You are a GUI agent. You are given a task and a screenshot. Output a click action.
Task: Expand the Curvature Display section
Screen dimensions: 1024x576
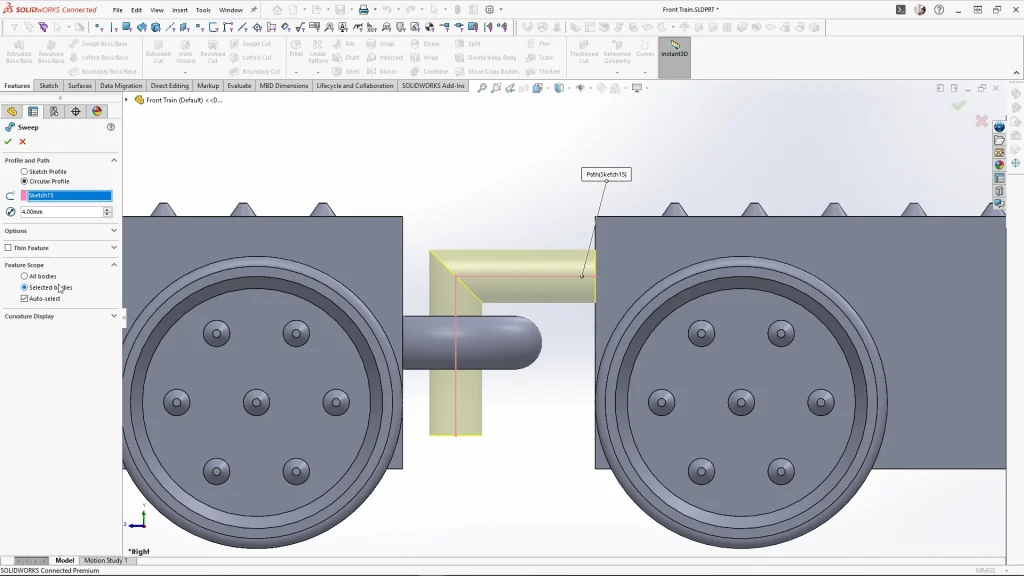coord(113,316)
